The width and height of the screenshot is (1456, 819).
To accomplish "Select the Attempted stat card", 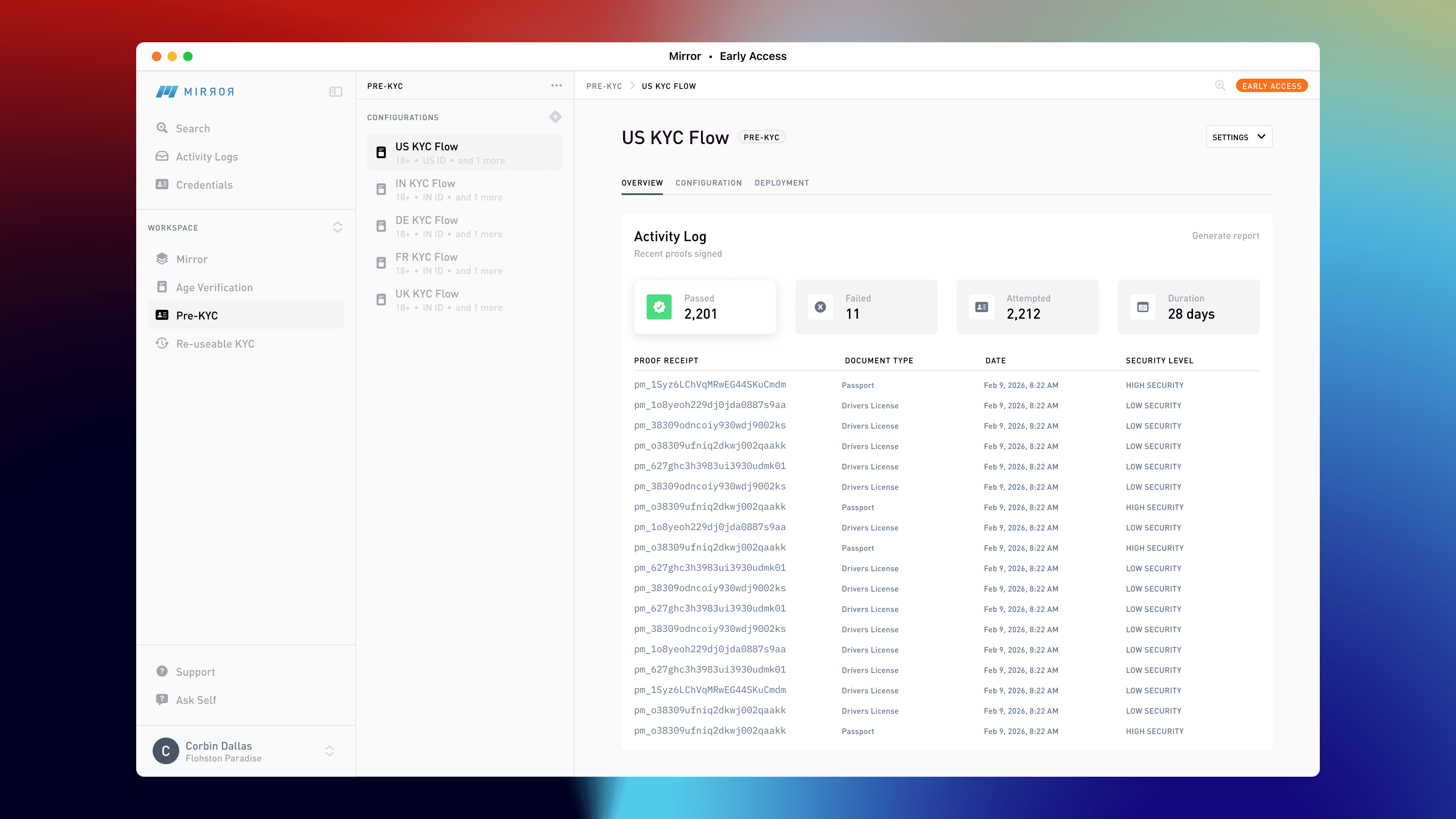I will pos(1027,307).
